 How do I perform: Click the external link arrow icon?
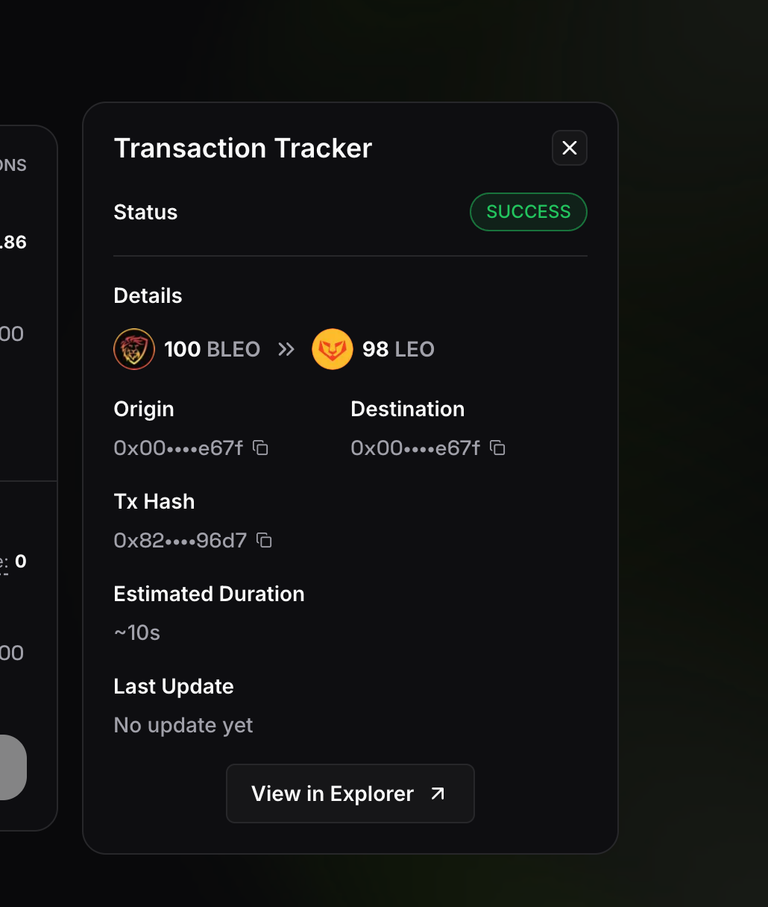coord(438,794)
